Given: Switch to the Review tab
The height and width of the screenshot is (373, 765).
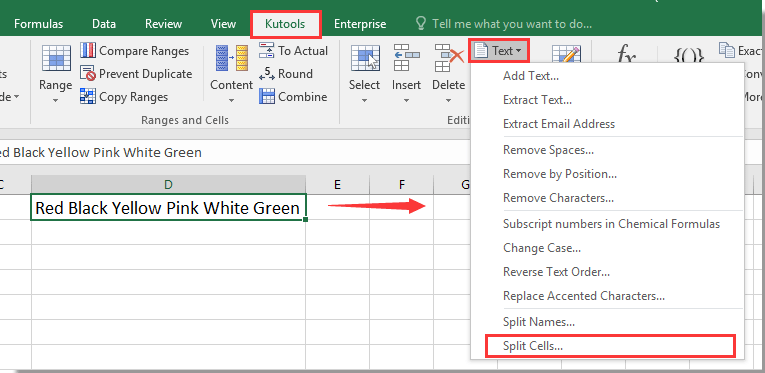Looking at the screenshot, I should pyautogui.click(x=163, y=24).
